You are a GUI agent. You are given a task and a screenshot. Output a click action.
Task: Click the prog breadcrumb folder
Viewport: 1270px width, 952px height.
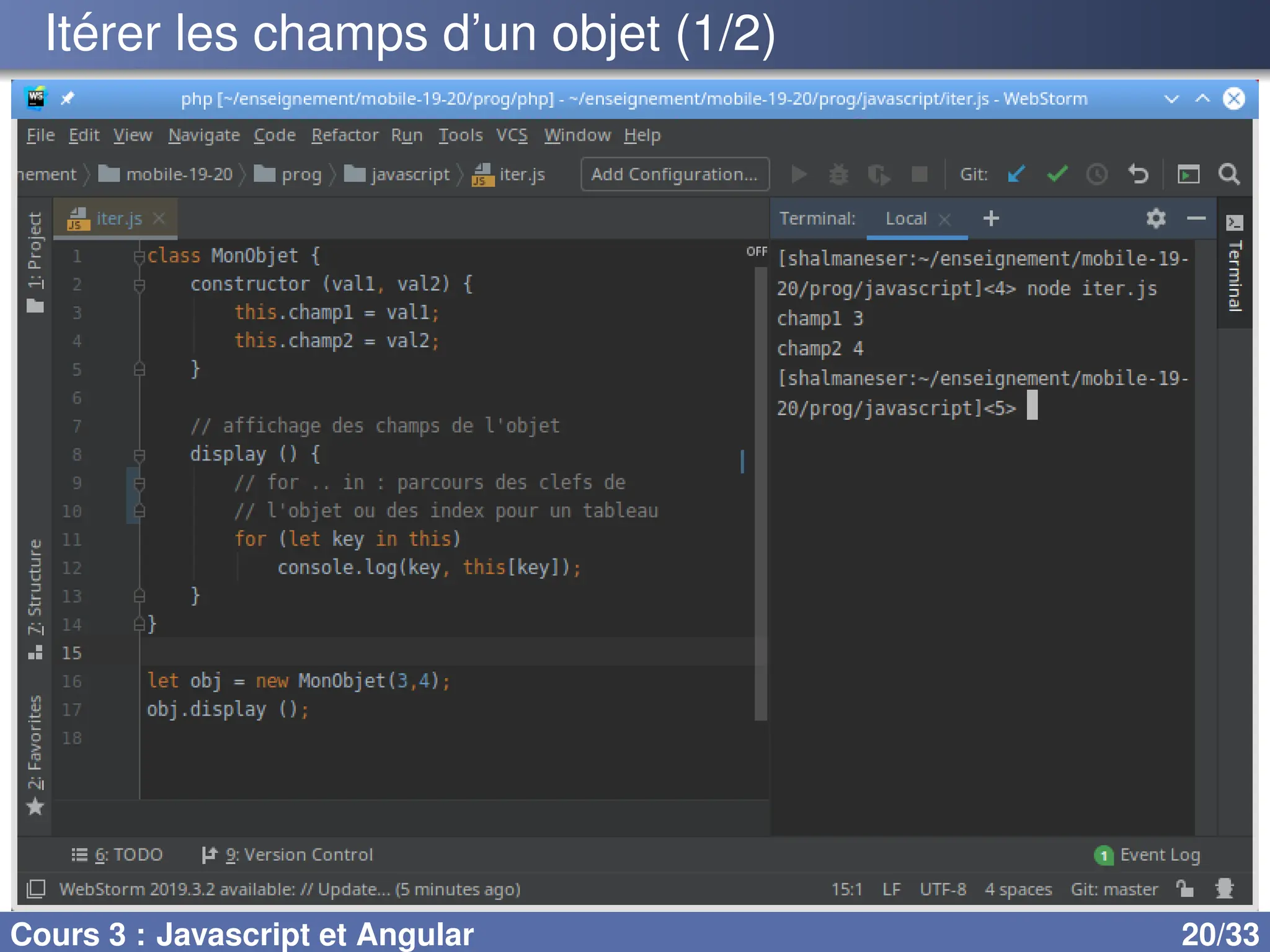click(x=289, y=175)
